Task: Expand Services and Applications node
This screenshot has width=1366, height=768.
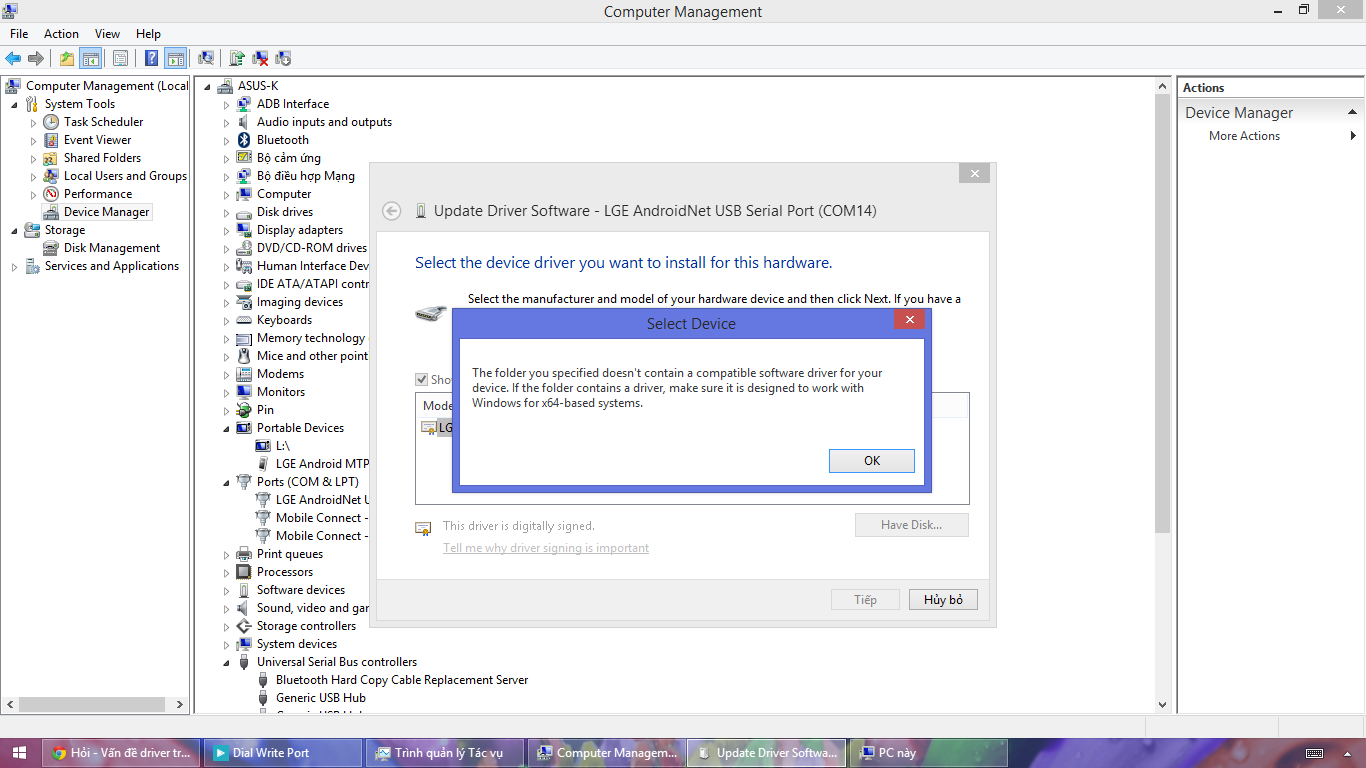Action: click(x=14, y=266)
